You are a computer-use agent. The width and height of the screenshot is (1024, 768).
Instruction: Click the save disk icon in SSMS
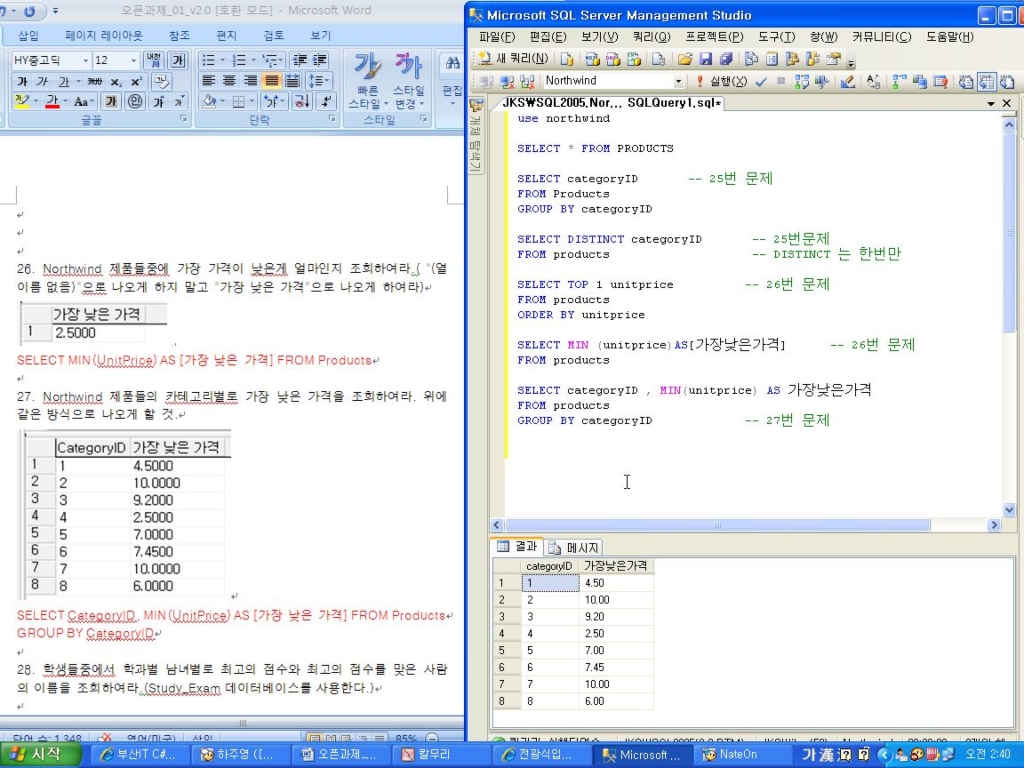pyautogui.click(x=705, y=59)
